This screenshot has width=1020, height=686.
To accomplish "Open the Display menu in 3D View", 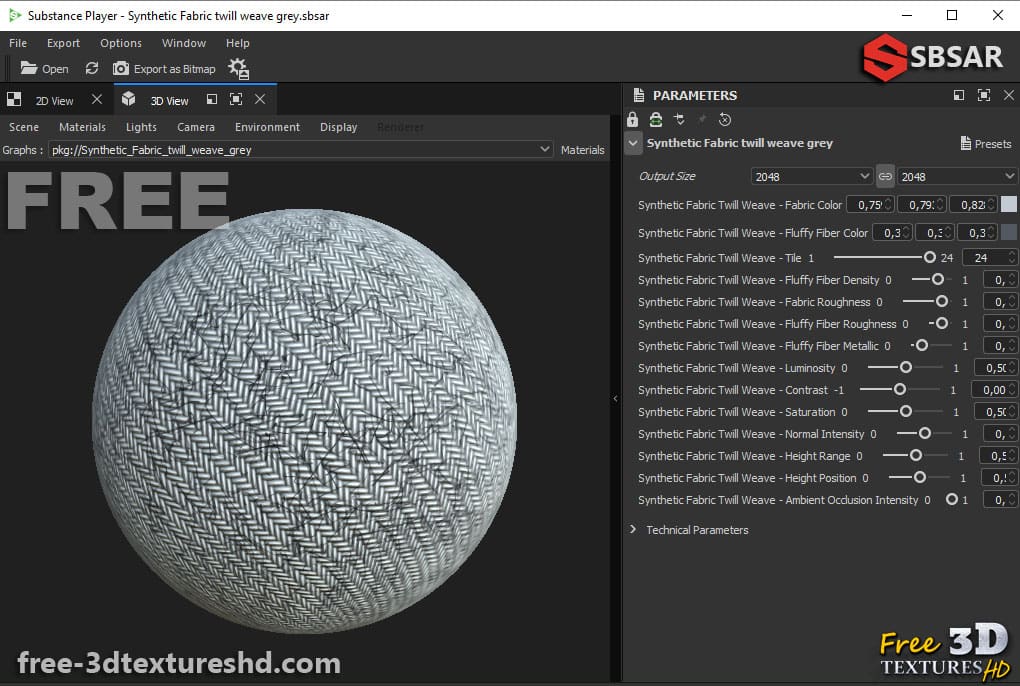I will 338,127.
